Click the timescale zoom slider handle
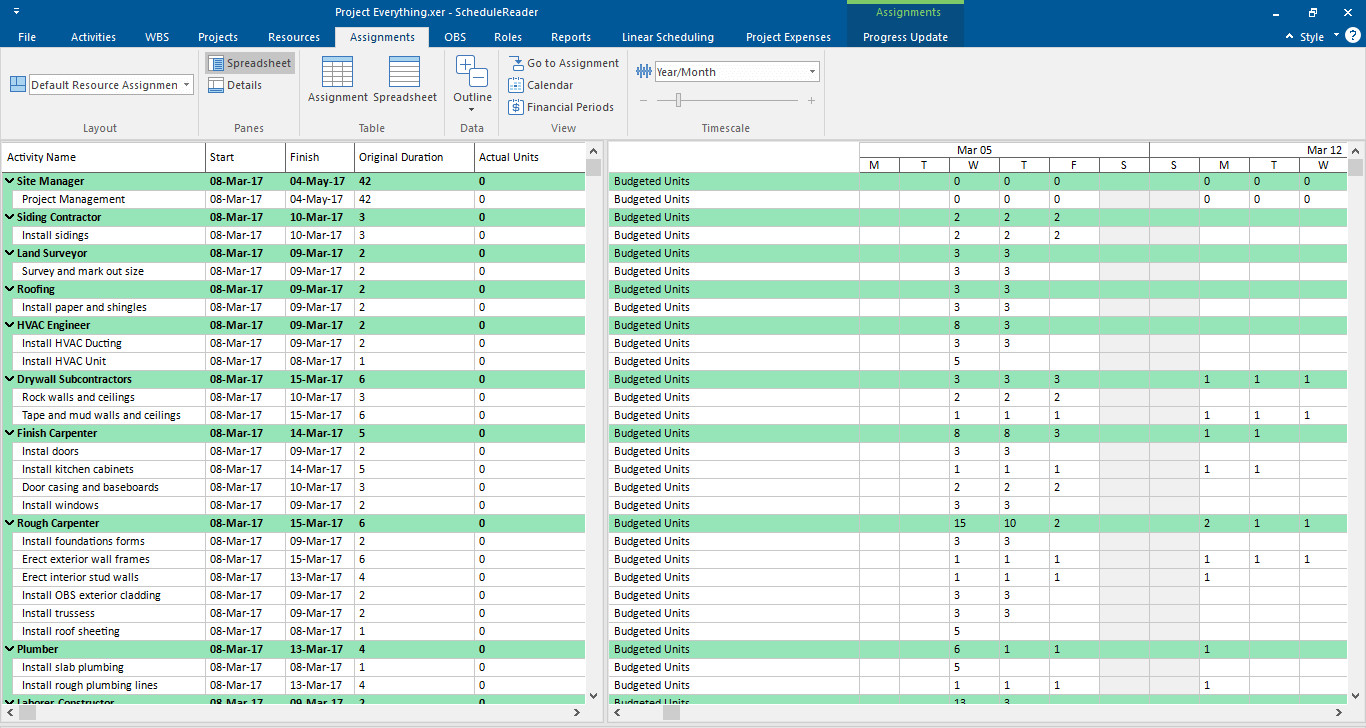Image resolution: width=1366 pixels, height=728 pixels. [679, 100]
